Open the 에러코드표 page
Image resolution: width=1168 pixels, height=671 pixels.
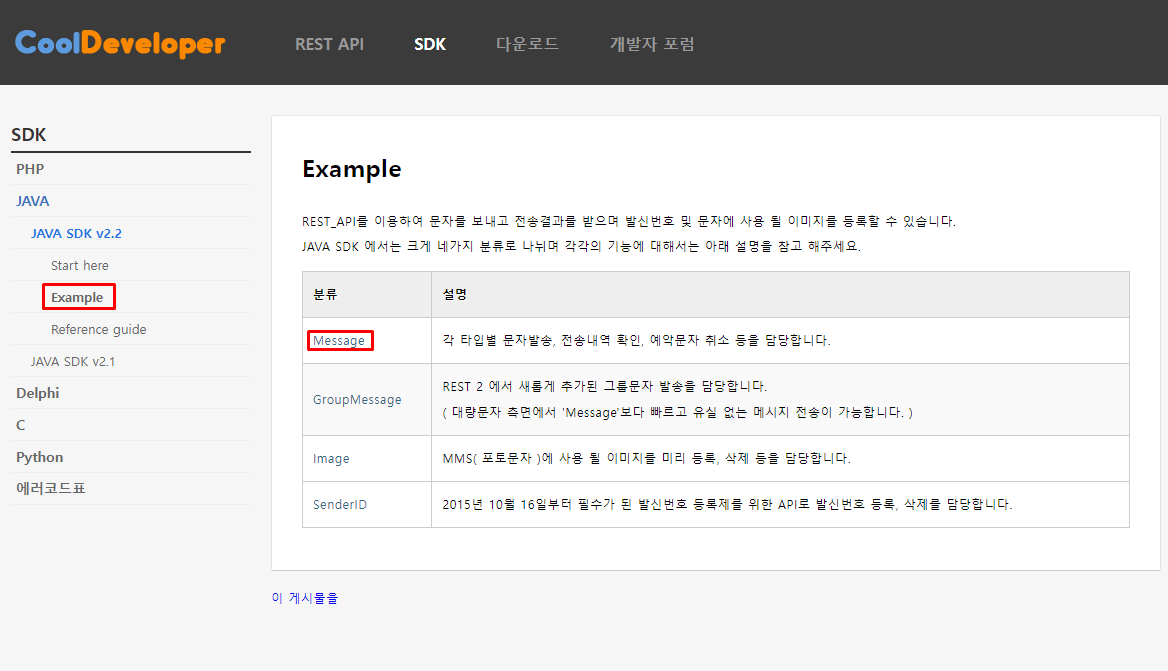(51, 489)
